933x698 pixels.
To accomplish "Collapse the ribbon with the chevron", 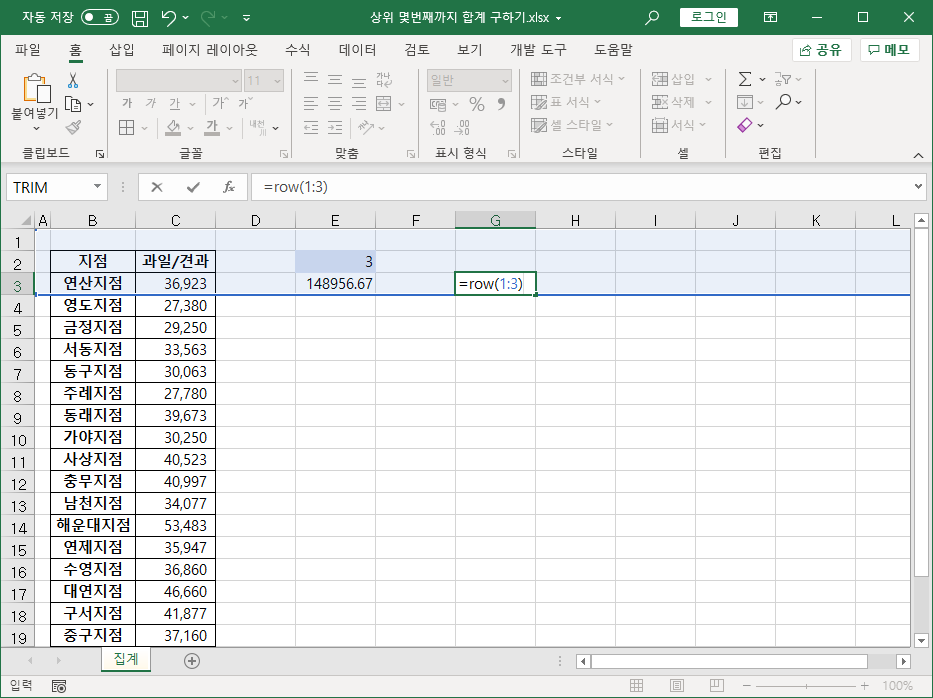I will tap(918, 155).
